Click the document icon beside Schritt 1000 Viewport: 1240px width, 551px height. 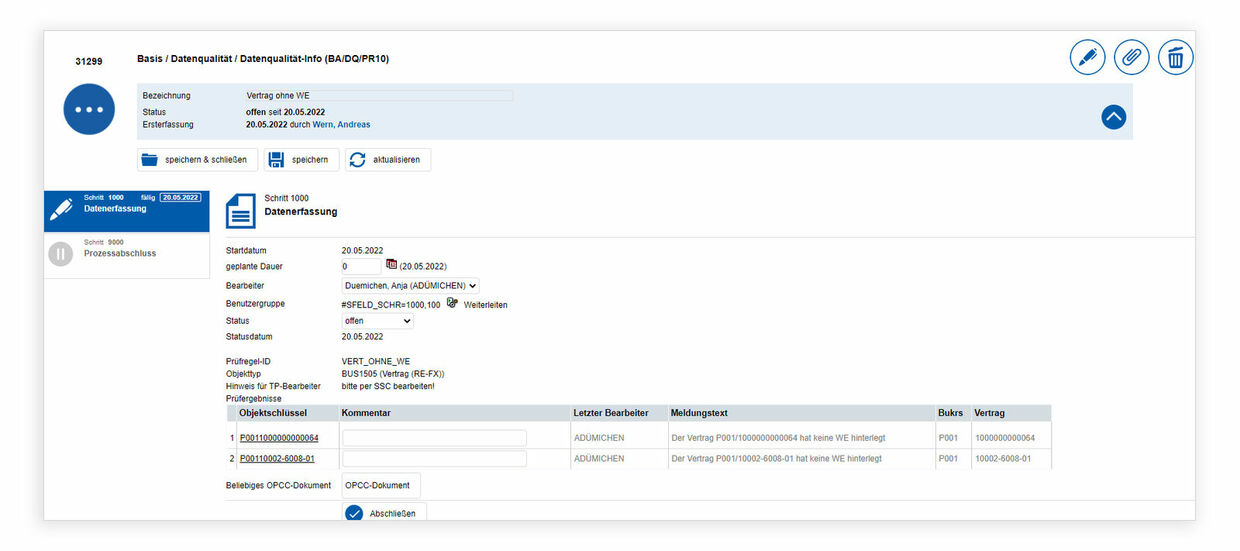pos(241,211)
